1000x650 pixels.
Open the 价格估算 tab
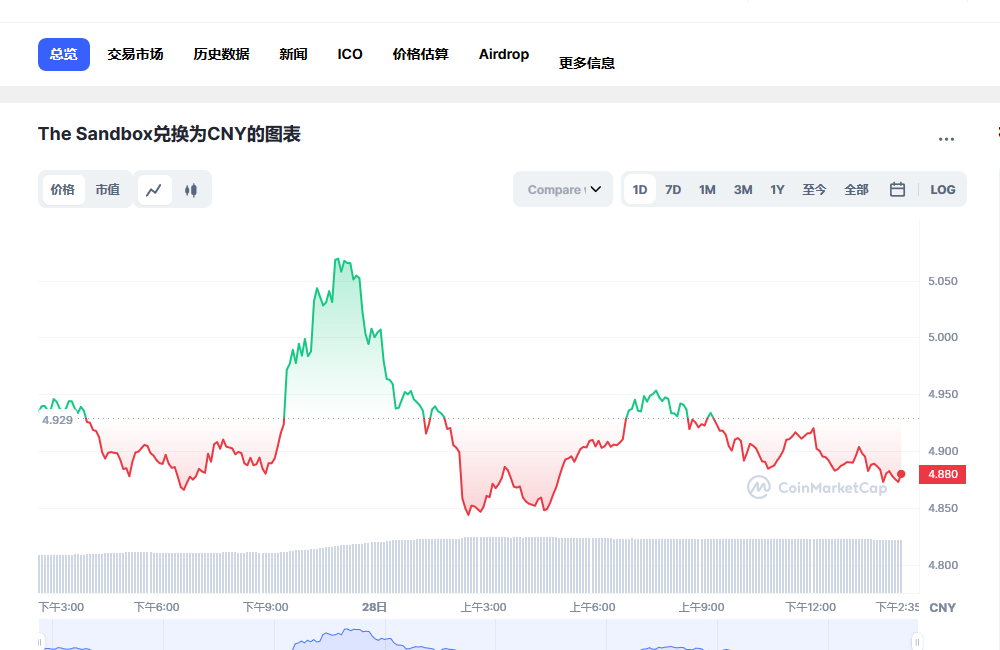421,54
